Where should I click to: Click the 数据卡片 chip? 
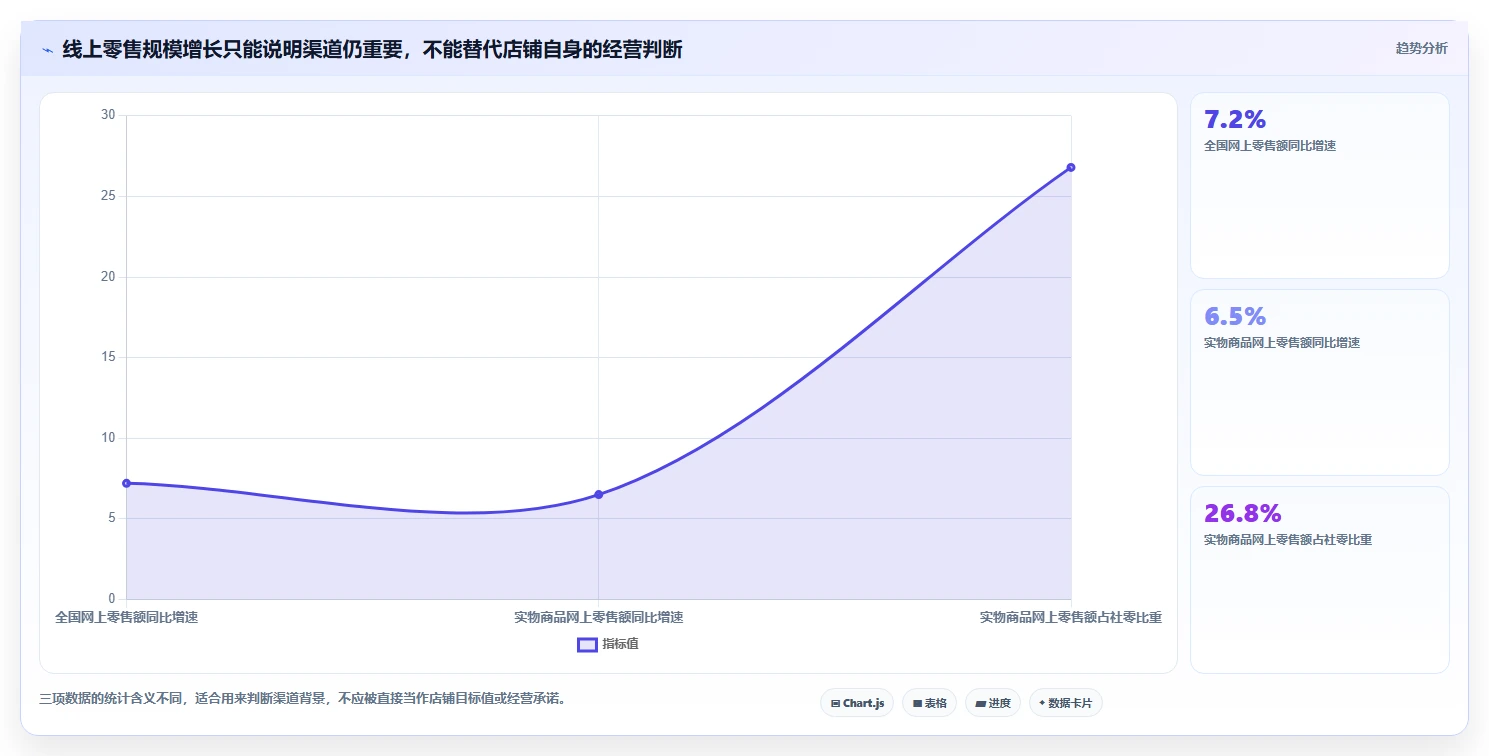(x=1066, y=703)
